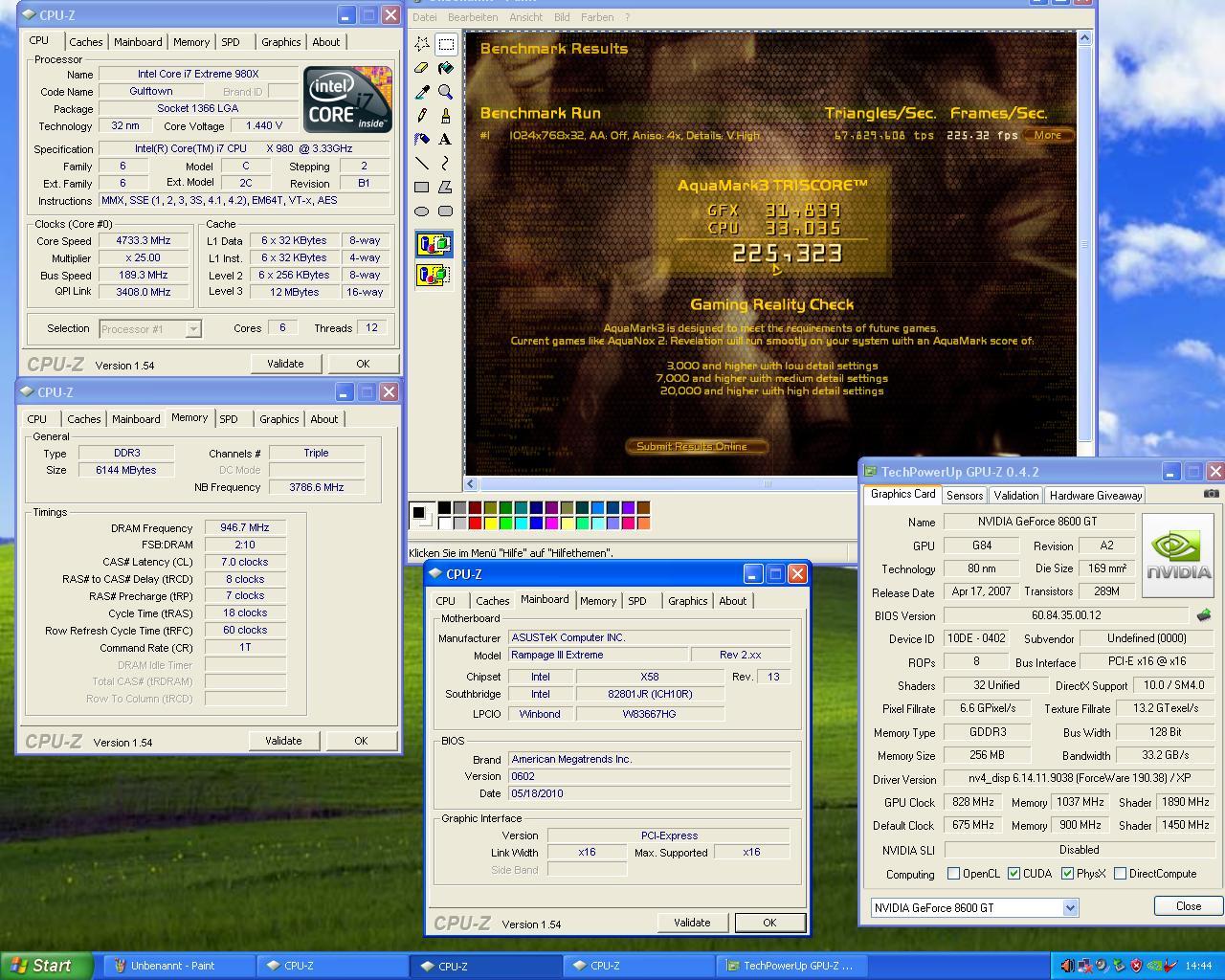Open the Farben menu in Paint

pos(597,17)
